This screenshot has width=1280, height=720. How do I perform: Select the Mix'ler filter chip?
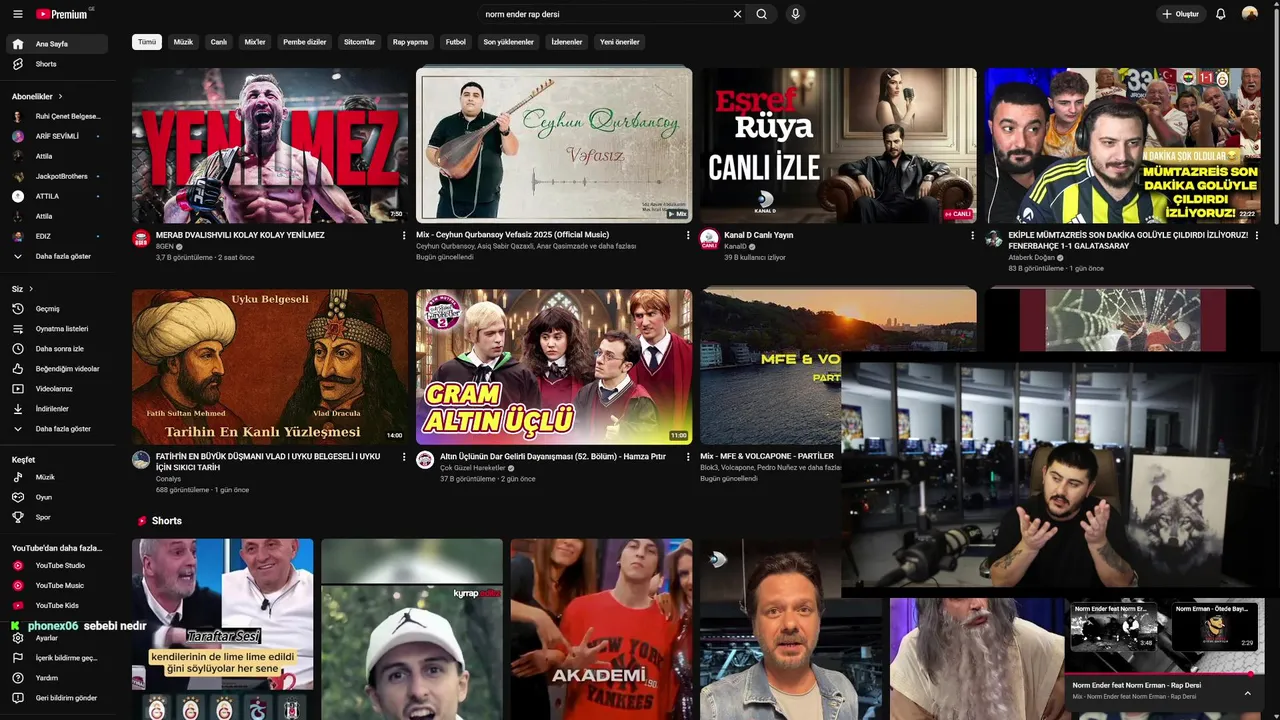pos(255,42)
